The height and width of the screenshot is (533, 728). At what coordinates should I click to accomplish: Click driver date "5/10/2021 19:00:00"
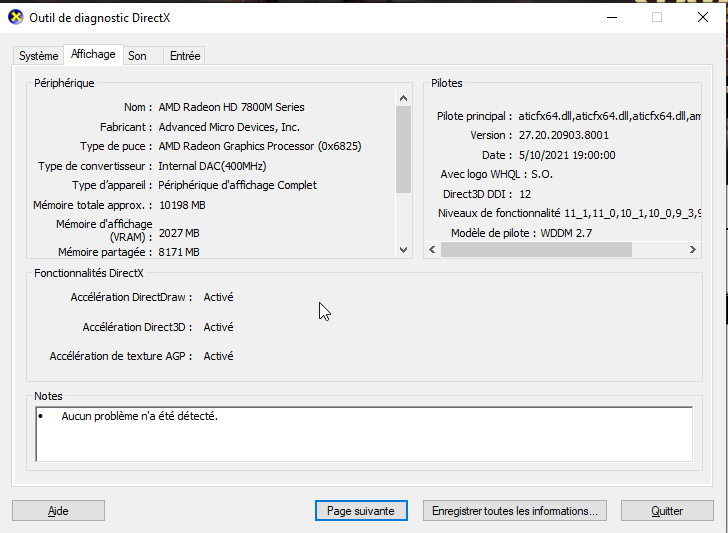click(x=567, y=155)
